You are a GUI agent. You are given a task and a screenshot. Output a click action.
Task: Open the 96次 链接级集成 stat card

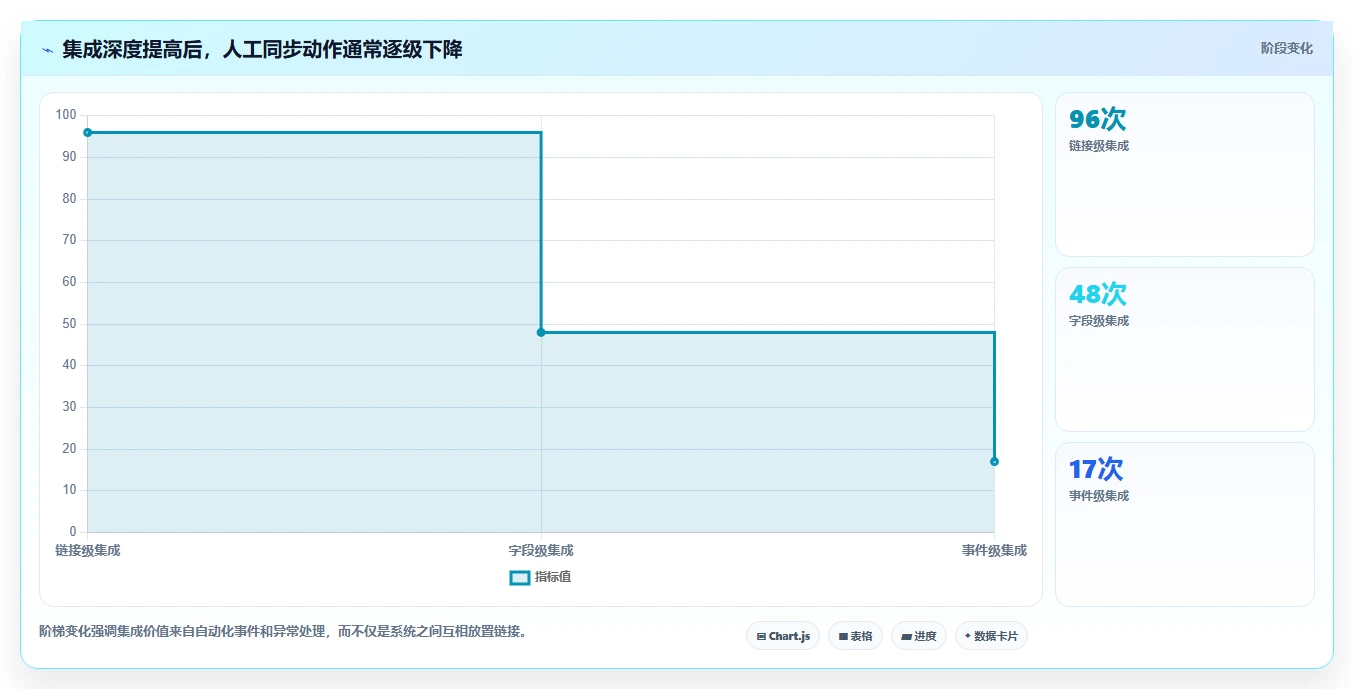point(1185,175)
